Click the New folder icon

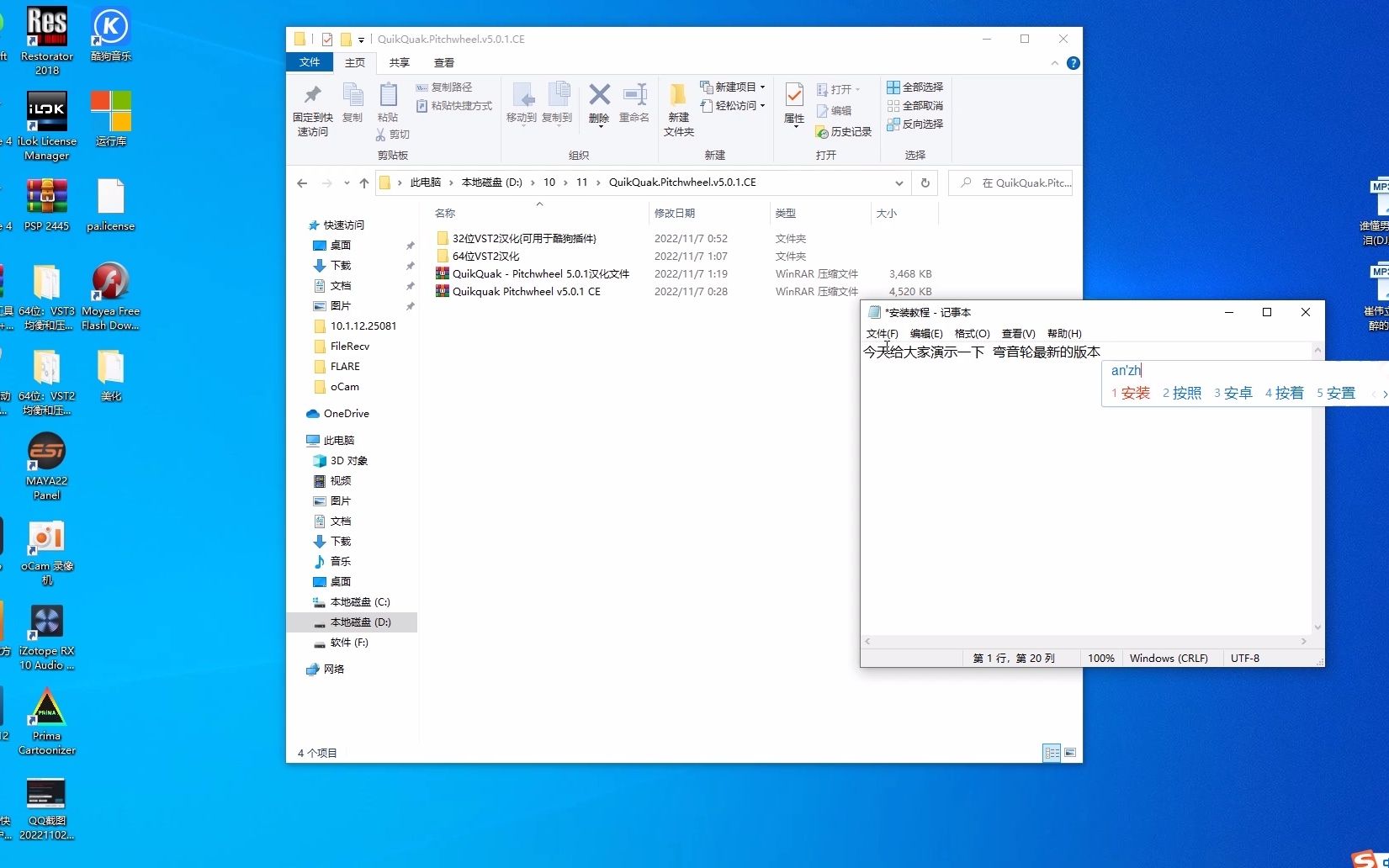(678, 109)
